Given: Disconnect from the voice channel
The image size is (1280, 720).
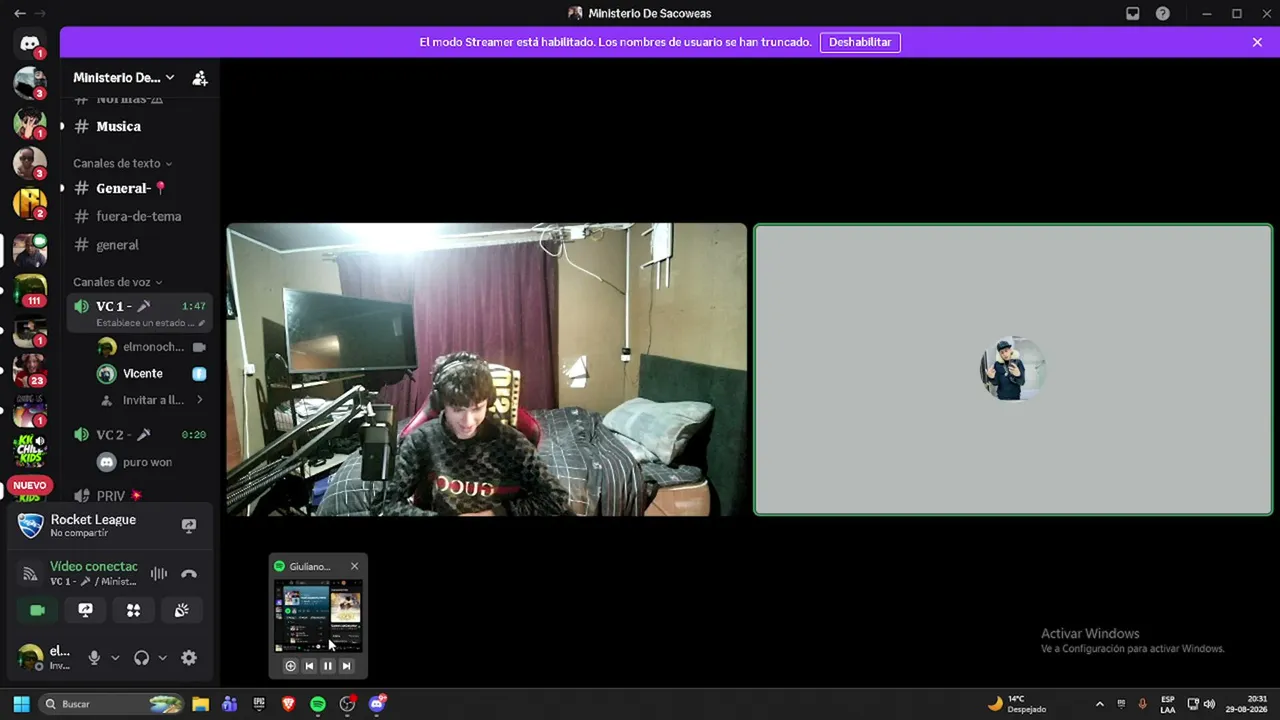Looking at the screenshot, I should (189, 574).
